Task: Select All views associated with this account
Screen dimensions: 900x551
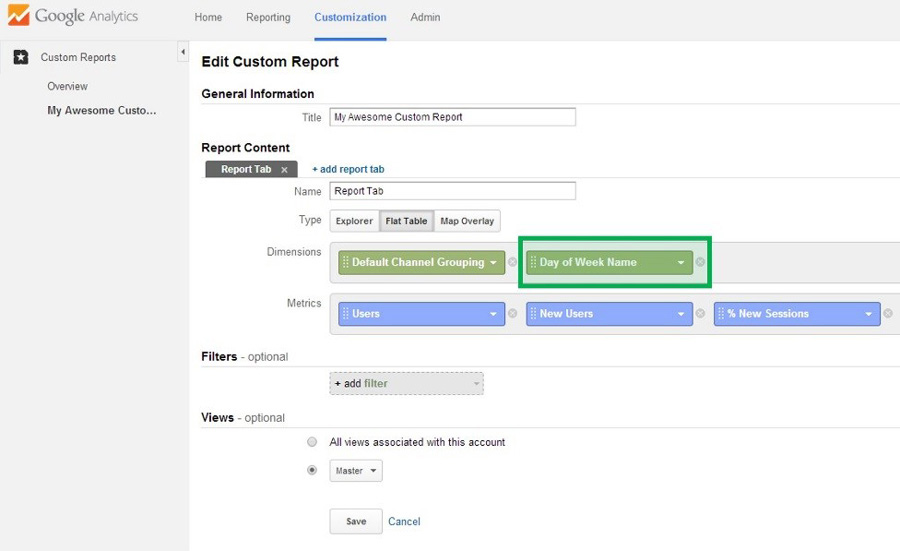Action: [x=313, y=442]
